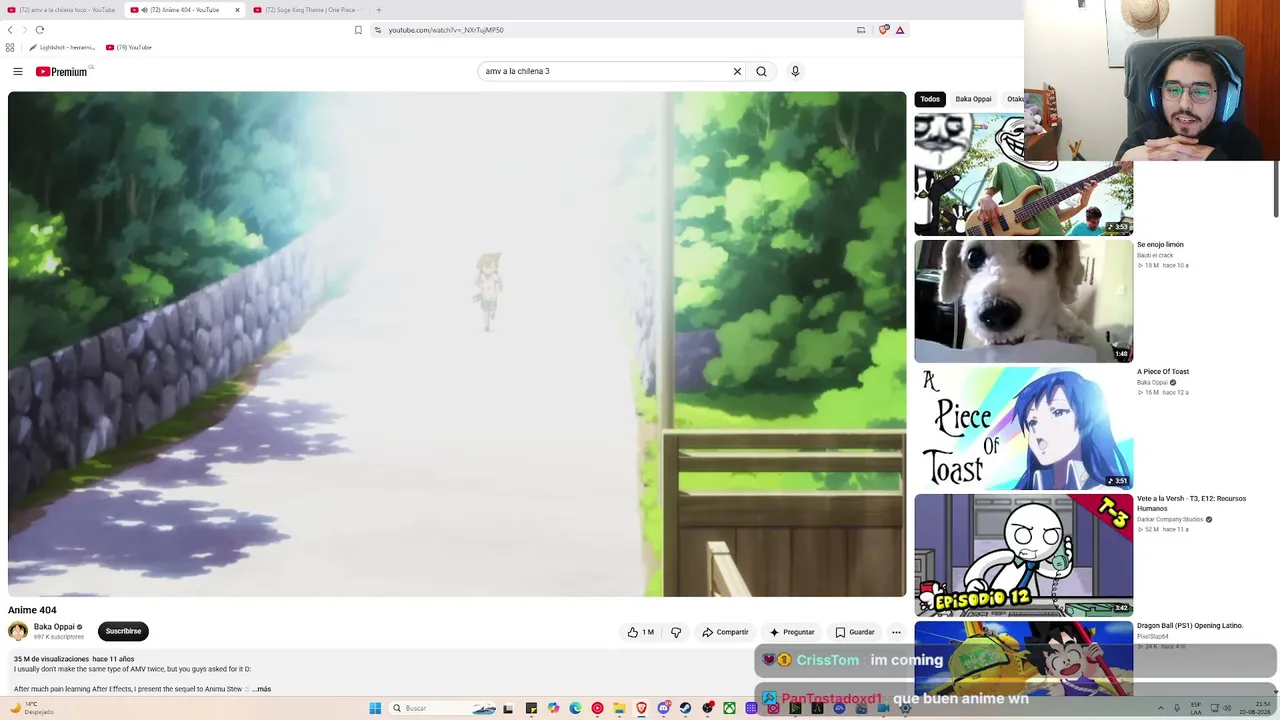The image size is (1280, 720).
Task: Subscribe with the Suscribirse button
Action: pyautogui.click(x=123, y=631)
